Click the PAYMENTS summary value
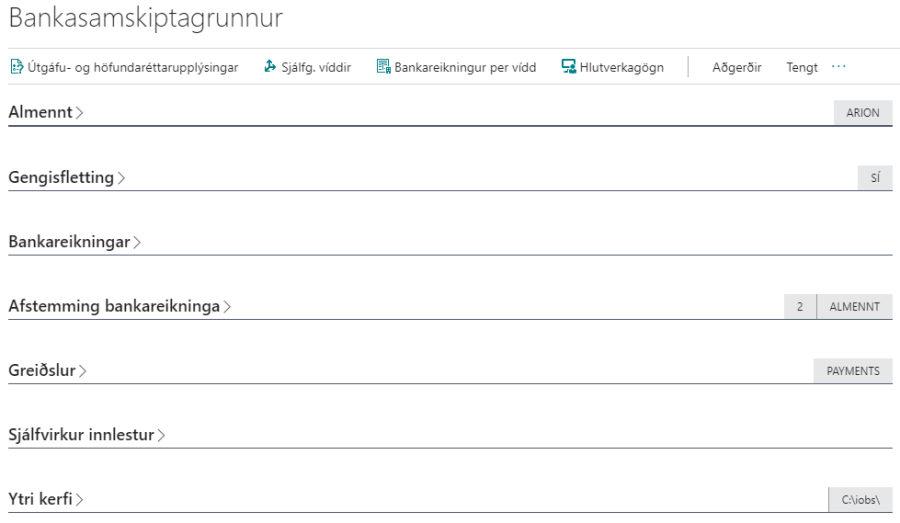 tap(852, 371)
